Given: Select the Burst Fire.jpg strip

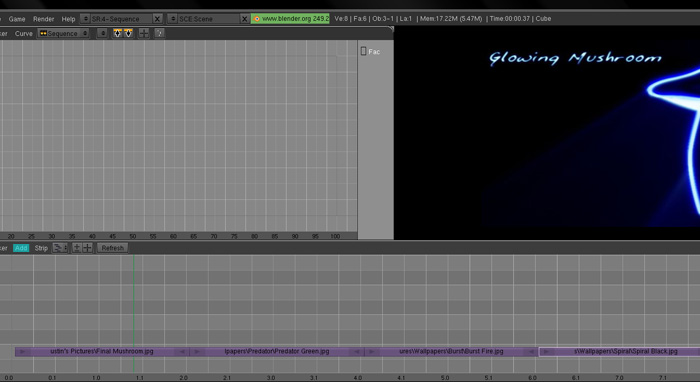Looking at the screenshot, I should point(451,352).
